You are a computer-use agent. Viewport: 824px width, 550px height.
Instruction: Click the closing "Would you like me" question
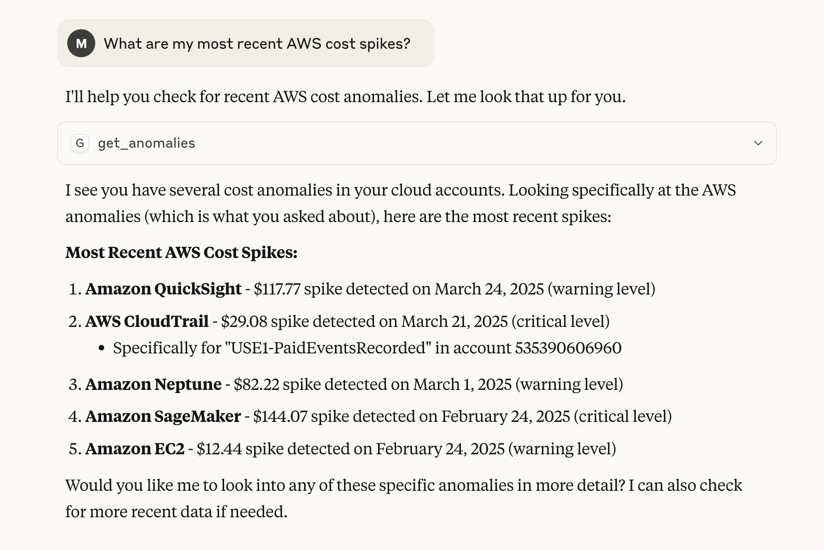click(403, 485)
